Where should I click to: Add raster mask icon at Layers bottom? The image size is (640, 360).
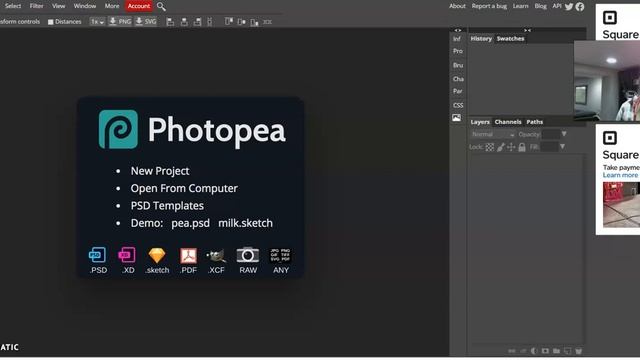[545, 351]
